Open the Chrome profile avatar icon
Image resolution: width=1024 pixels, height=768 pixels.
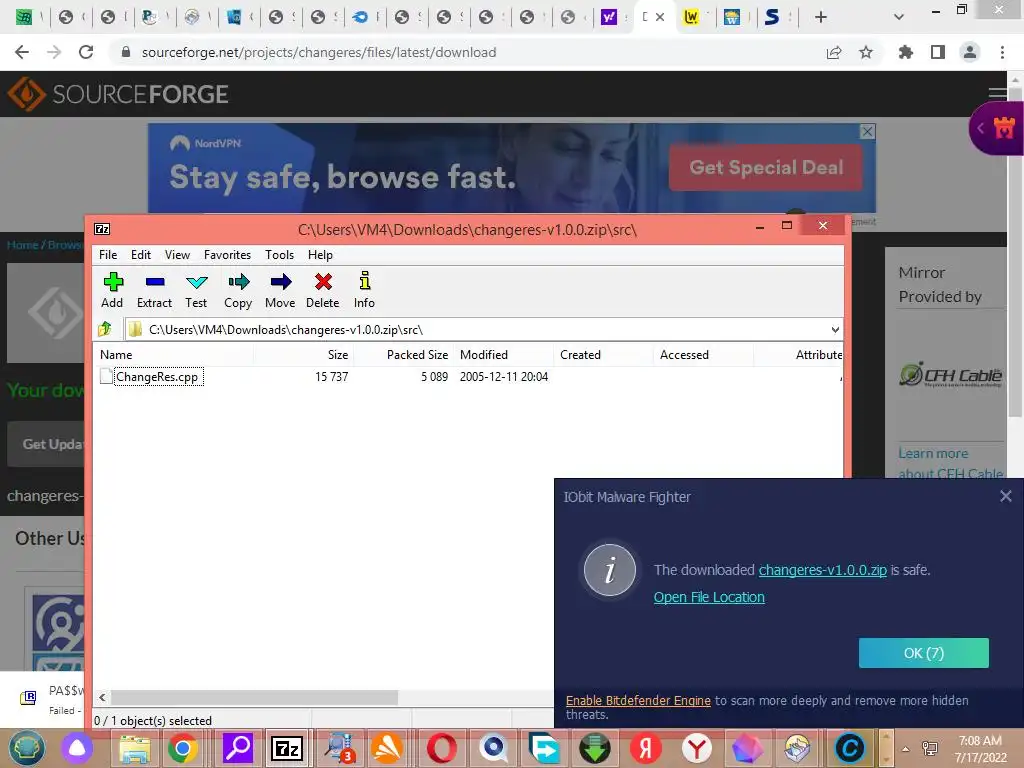click(x=970, y=52)
